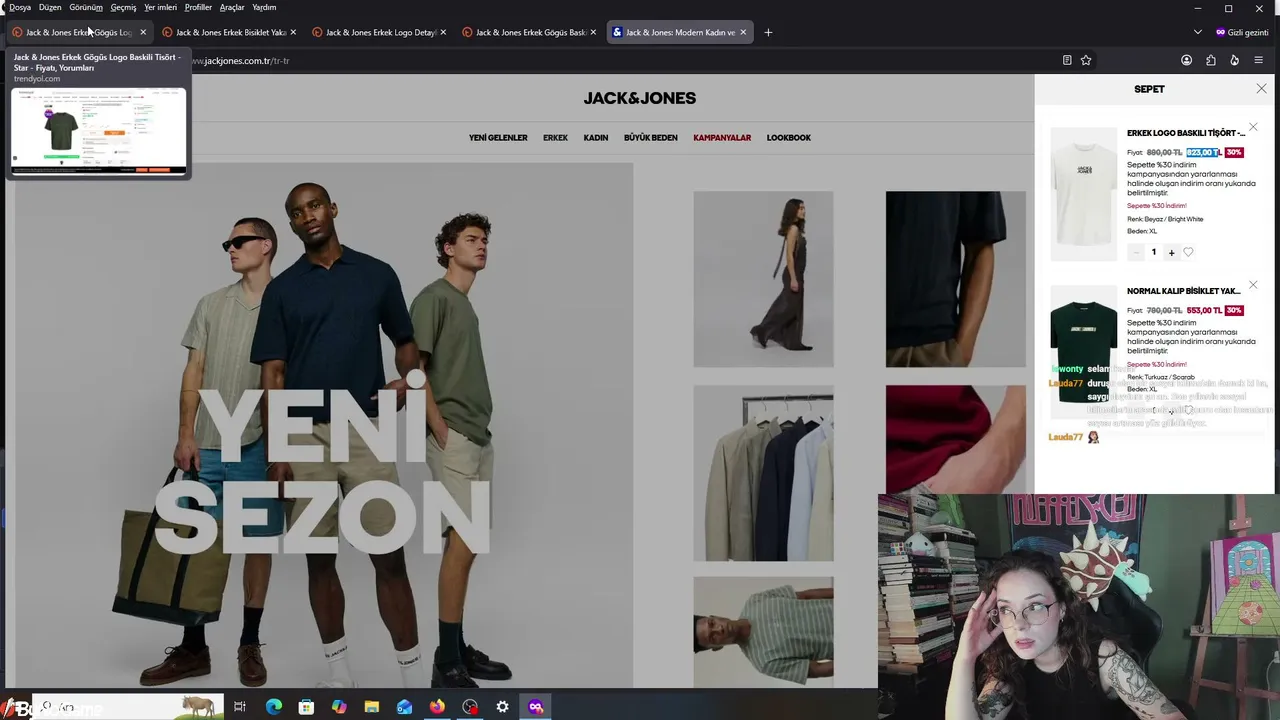Launch Microsoft Edge from the taskbar

click(x=274, y=707)
